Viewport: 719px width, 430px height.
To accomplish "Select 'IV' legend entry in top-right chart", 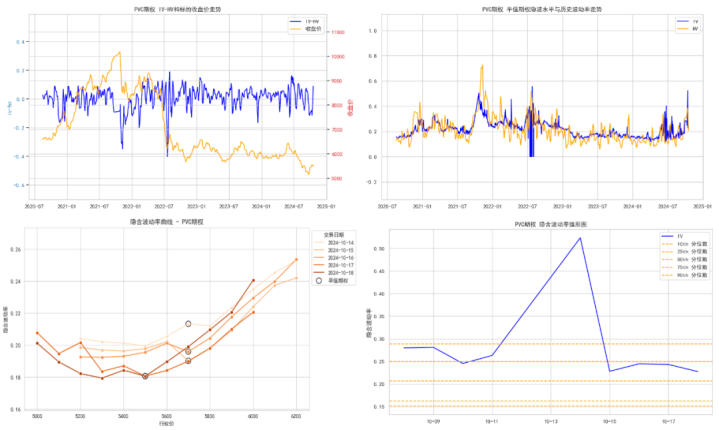I will coord(688,22).
